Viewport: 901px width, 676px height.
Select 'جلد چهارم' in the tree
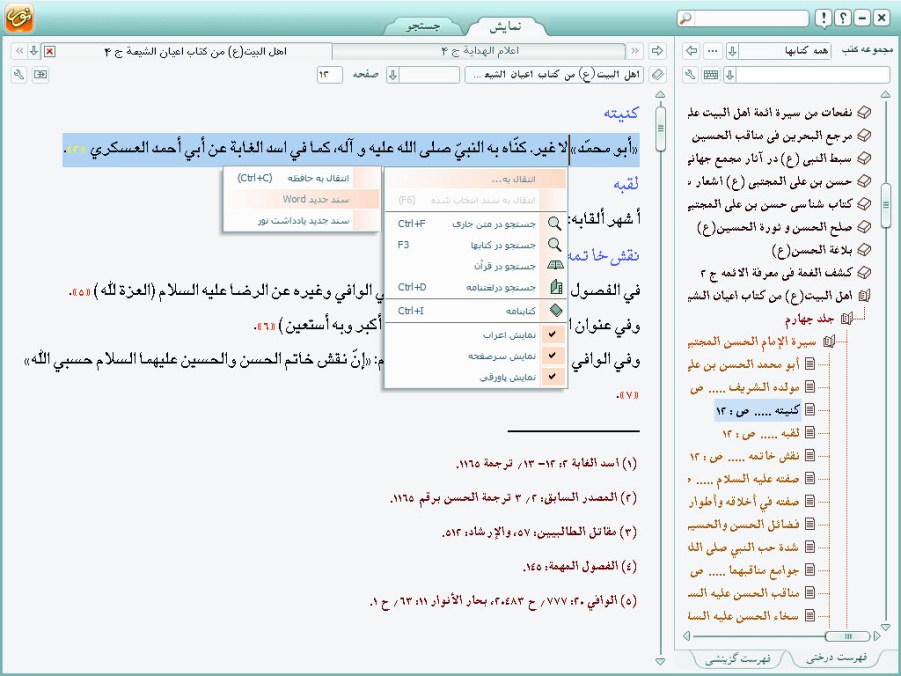(810, 319)
